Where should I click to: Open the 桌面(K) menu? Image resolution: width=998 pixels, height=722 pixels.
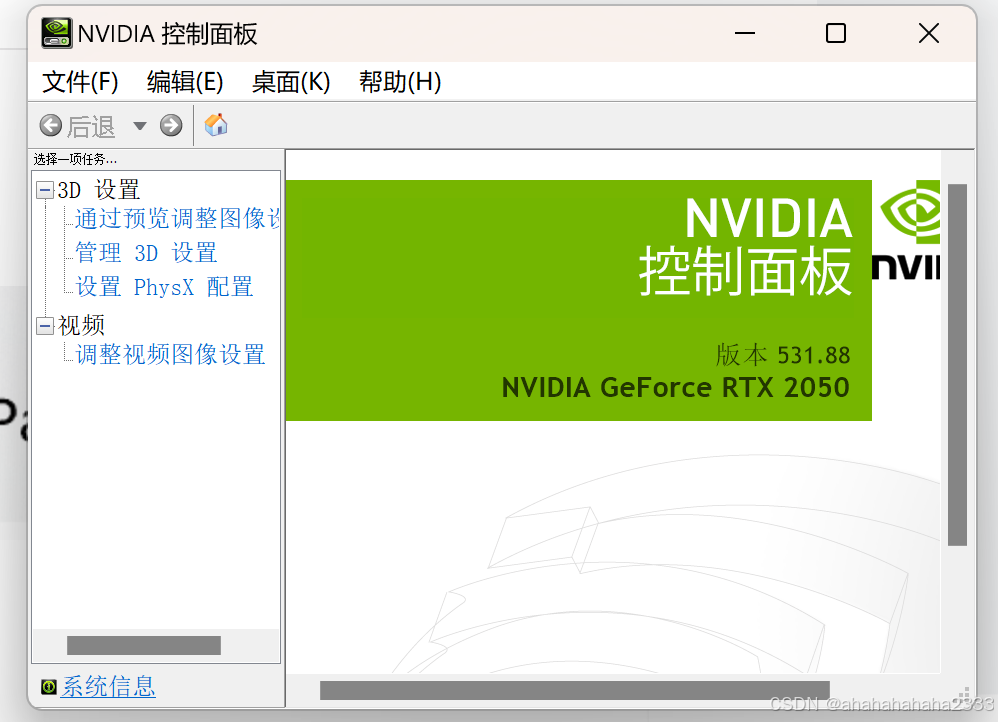291,81
